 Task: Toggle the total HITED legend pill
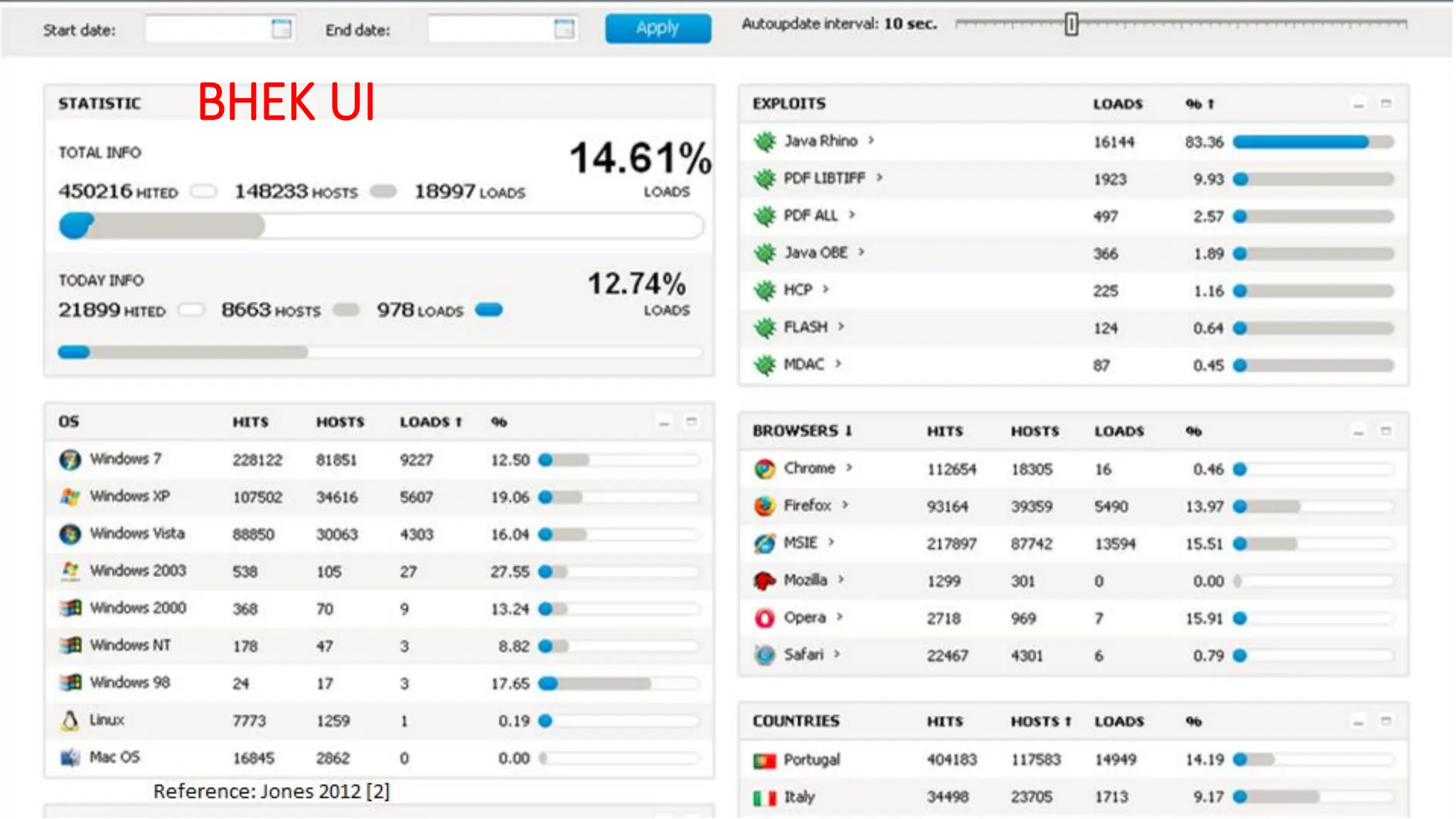coord(203,191)
